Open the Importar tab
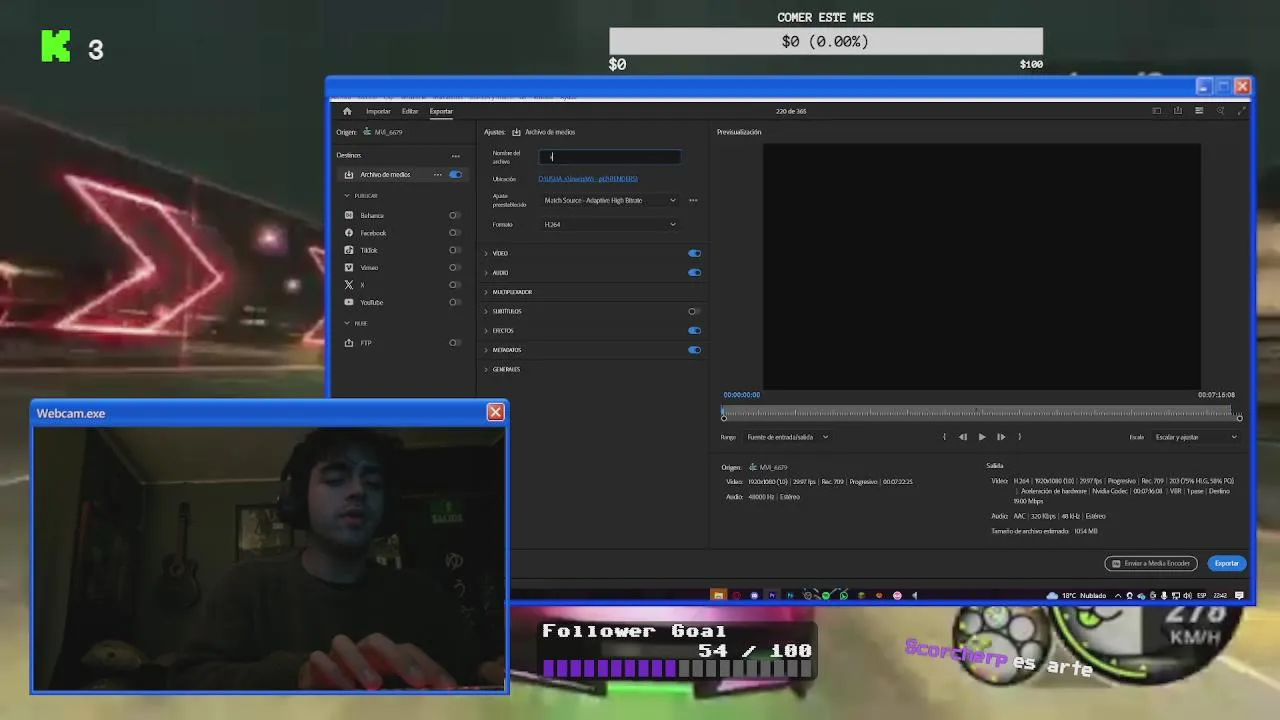Image resolution: width=1280 pixels, height=720 pixels. click(378, 111)
